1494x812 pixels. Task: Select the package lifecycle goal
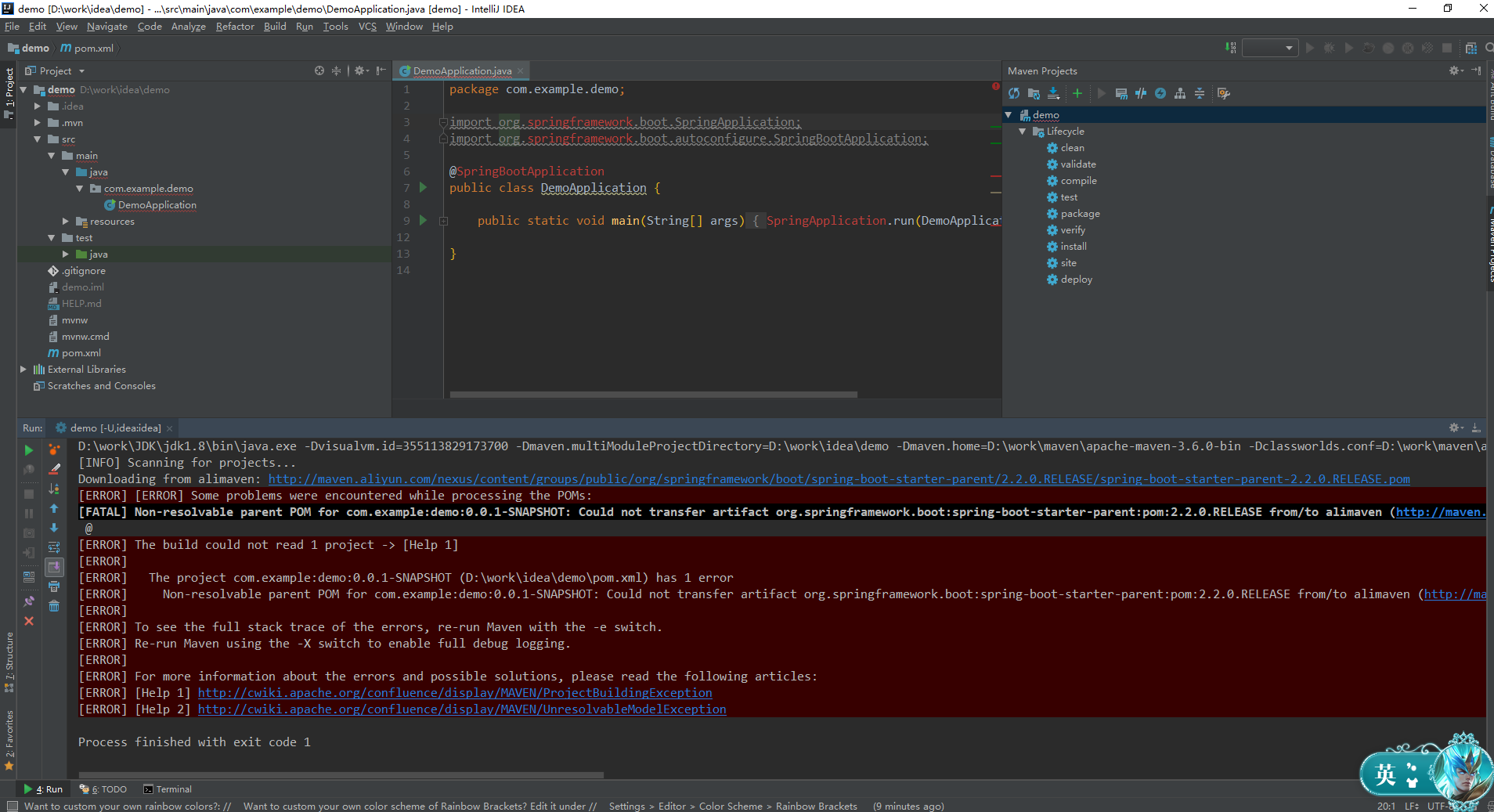tap(1080, 214)
